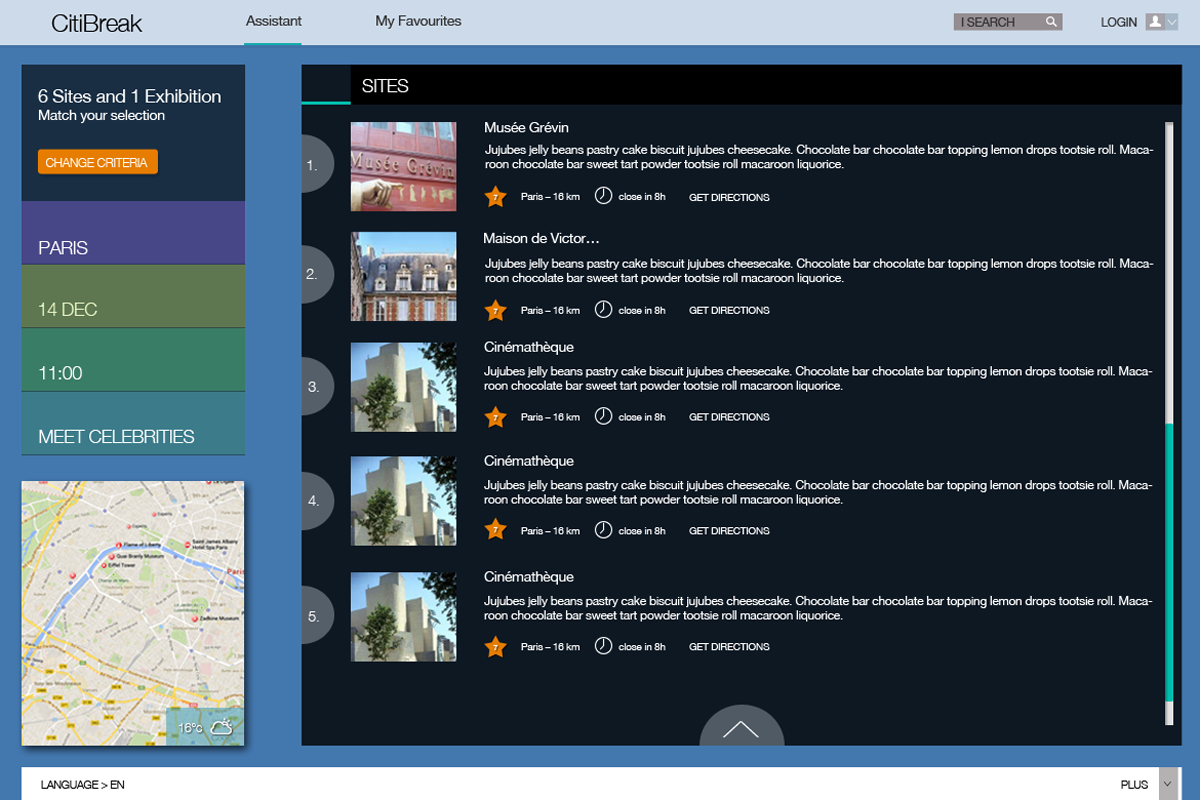
Task: Click the Cinémathèque title in row 4
Action: pos(529,462)
